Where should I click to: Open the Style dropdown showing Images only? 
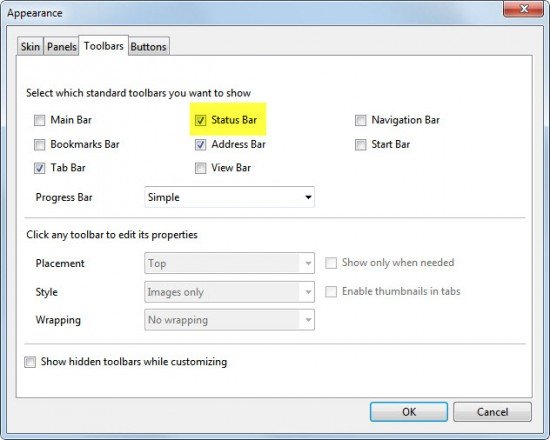click(x=229, y=292)
